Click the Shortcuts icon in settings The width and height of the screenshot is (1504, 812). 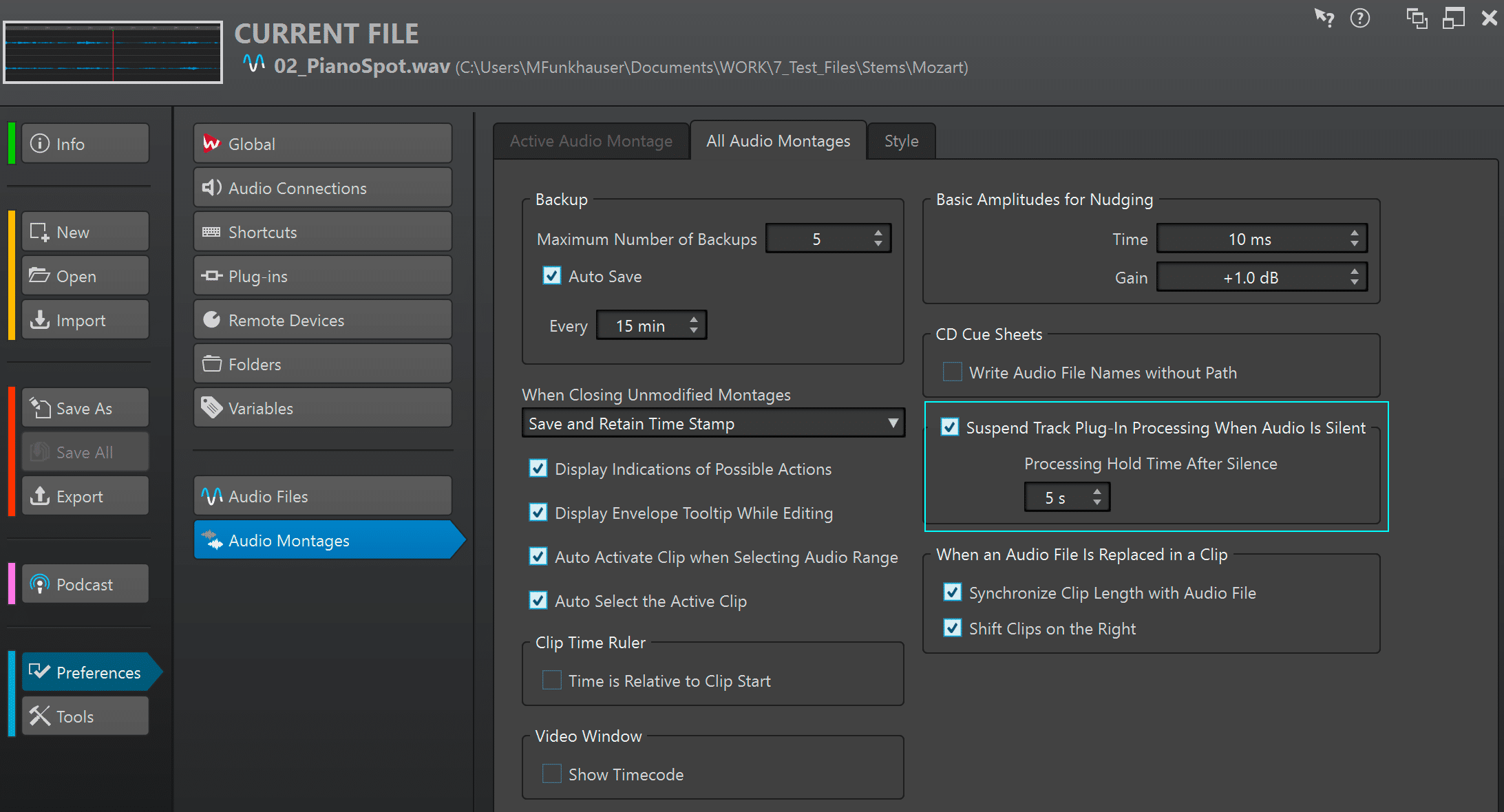211,232
